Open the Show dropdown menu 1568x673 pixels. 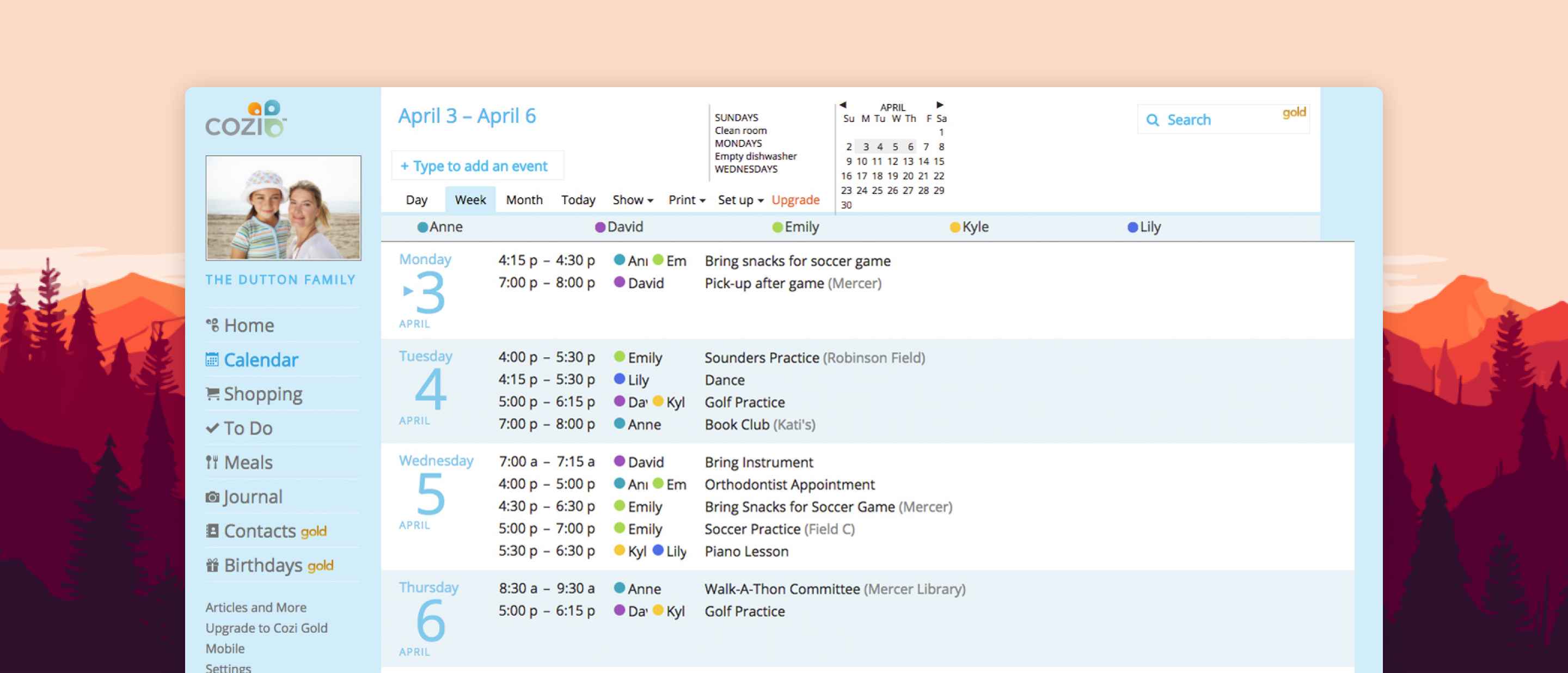(x=631, y=200)
